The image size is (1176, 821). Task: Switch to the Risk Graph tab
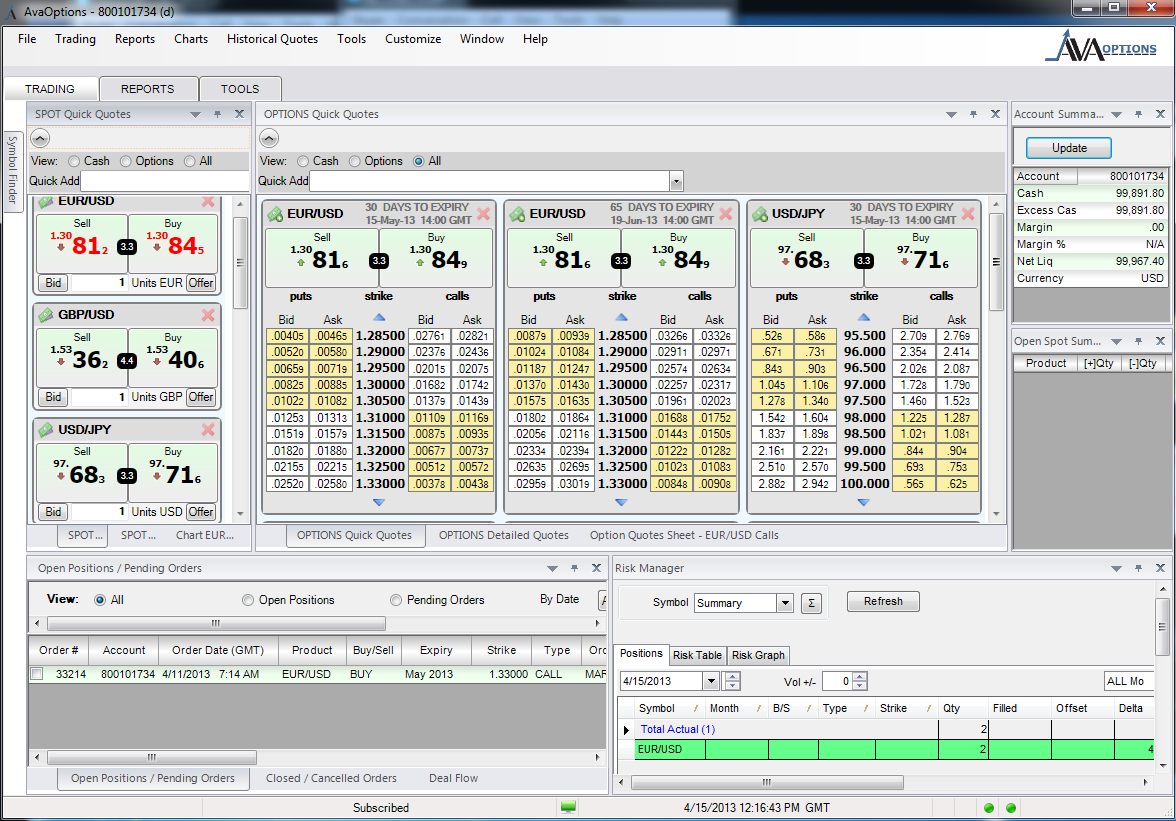click(x=758, y=655)
